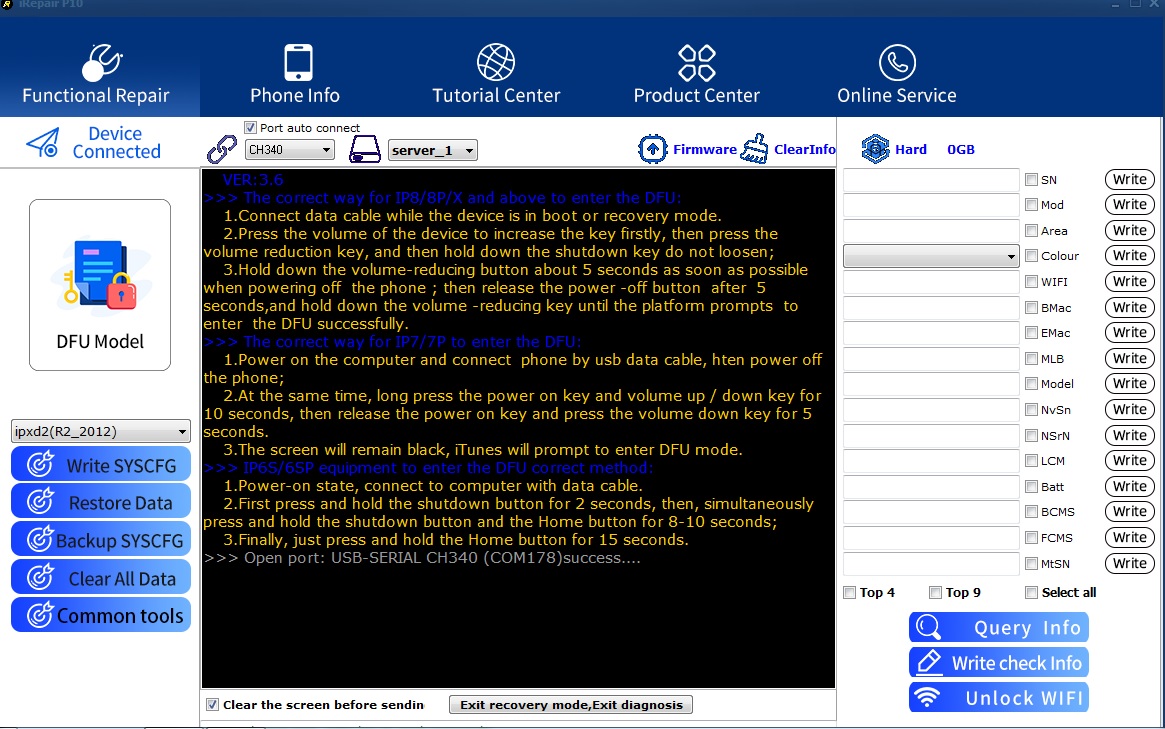1165x729 pixels.
Task: Click the ClearInfo broom icon
Action: tap(755, 149)
